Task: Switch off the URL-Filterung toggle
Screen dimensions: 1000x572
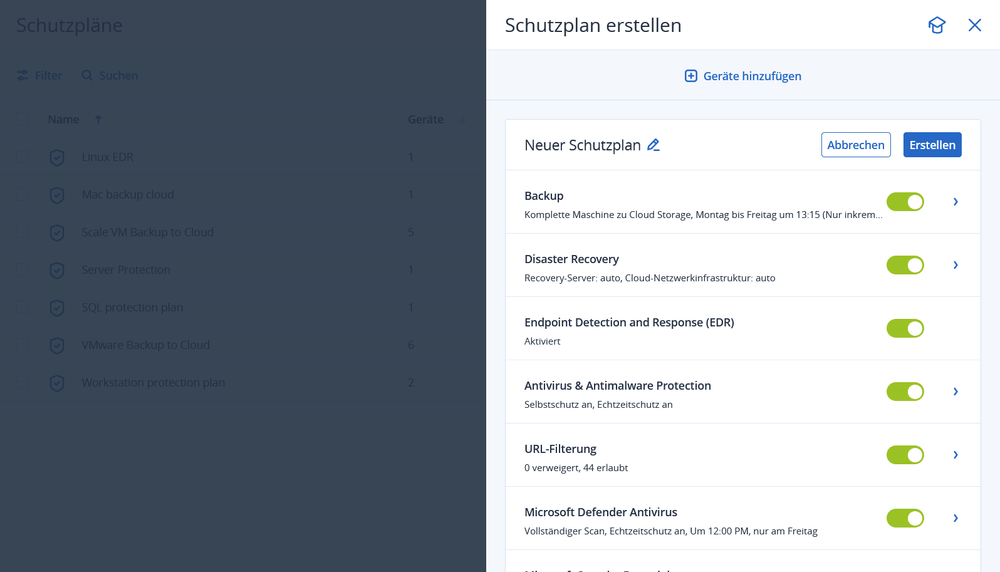Action: point(905,455)
